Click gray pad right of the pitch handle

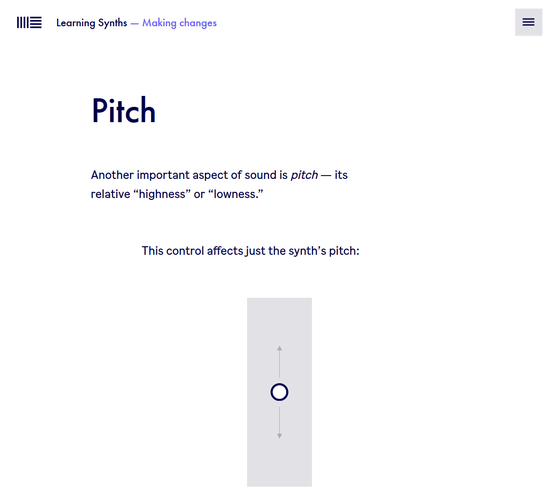click(x=300, y=392)
